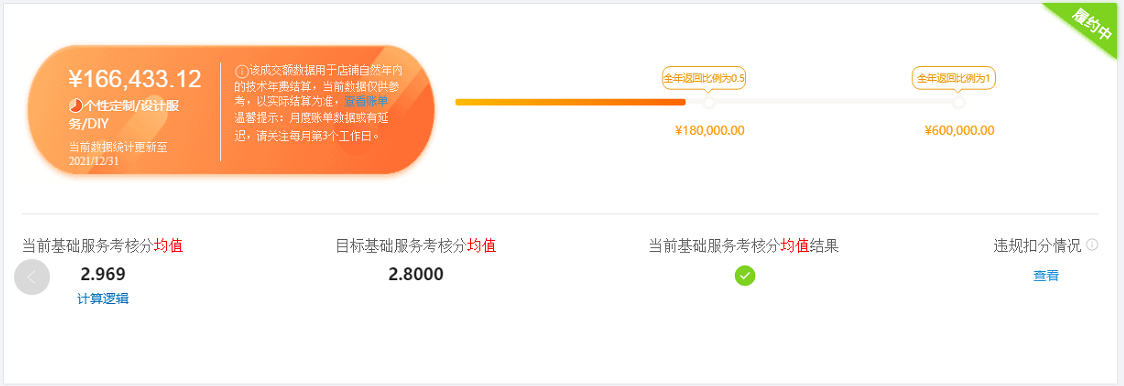Click the ¥600,000.00 amount label
The width and height of the screenshot is (1124, 386).
(x=959, y=131)
